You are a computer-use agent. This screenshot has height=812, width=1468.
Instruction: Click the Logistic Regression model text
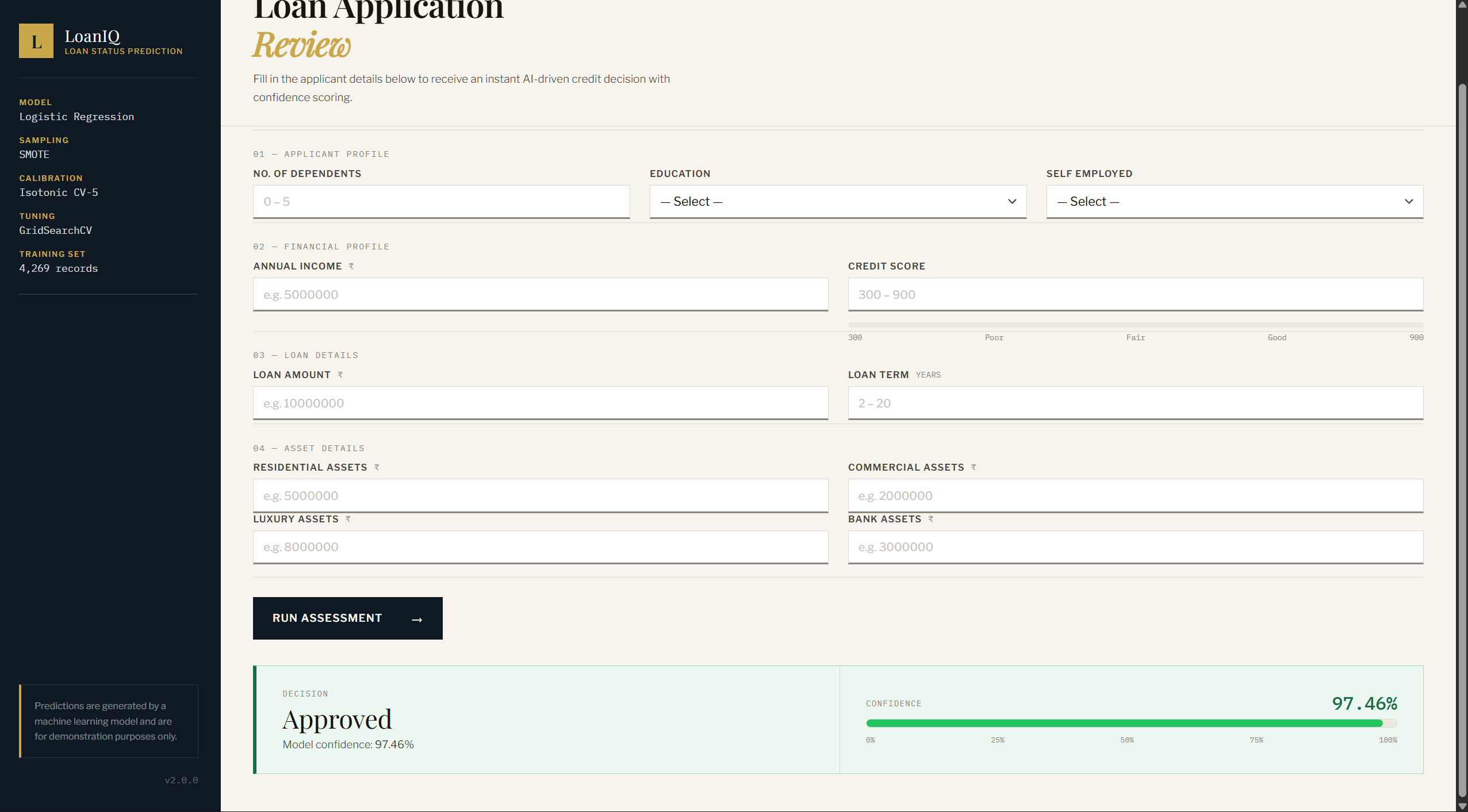76,117
